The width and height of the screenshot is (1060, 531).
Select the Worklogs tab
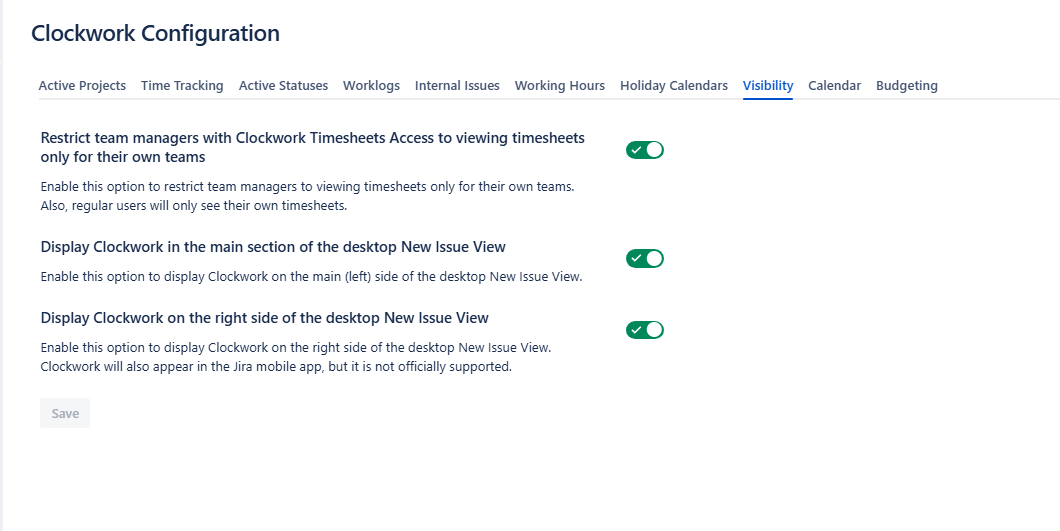coord(371,86)
